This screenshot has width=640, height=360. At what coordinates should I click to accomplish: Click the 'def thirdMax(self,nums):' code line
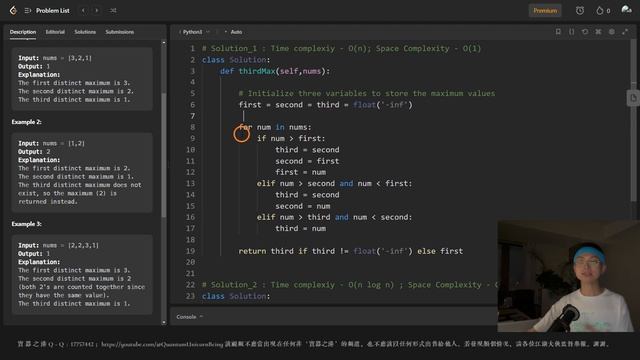(x=275, y=71)
